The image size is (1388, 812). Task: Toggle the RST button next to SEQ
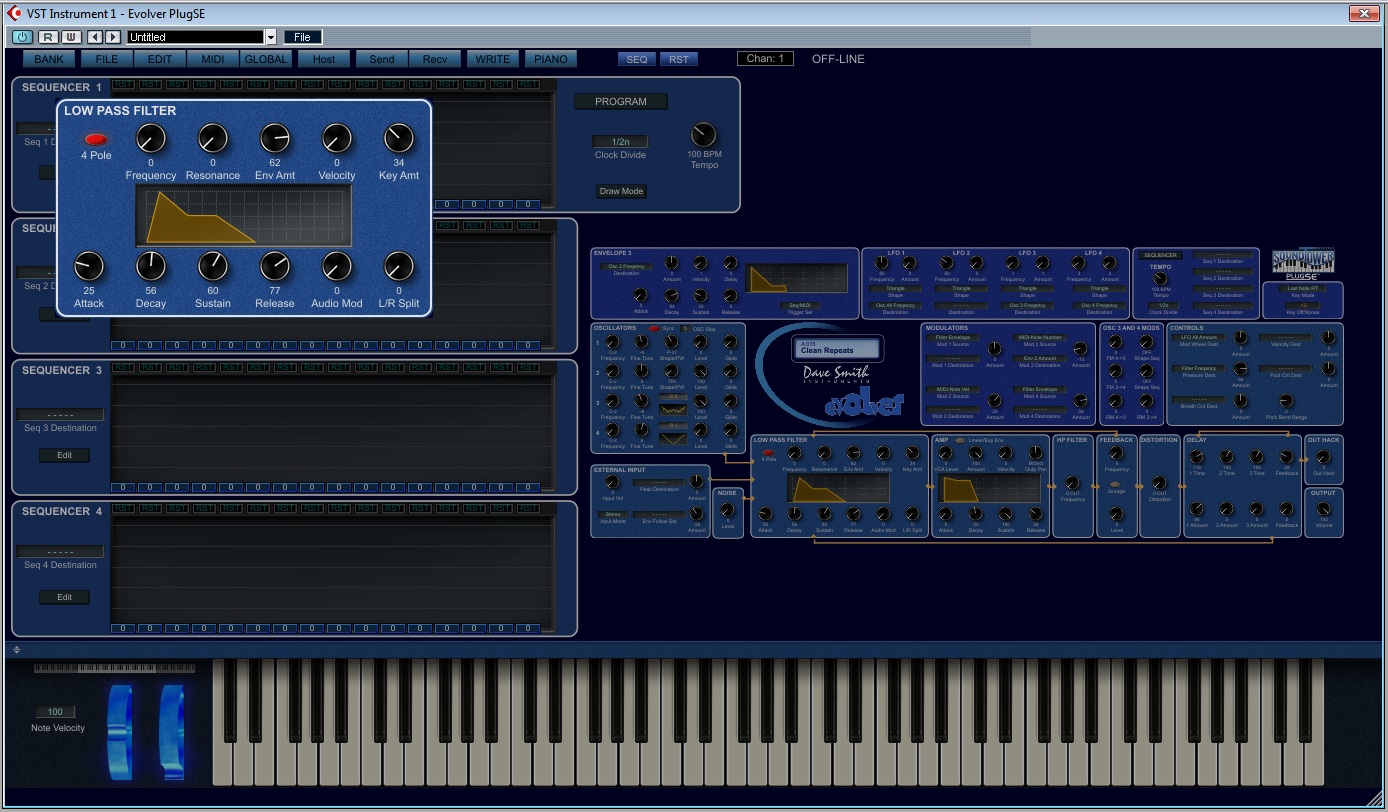pyautogui.click(x=679, y=59)
